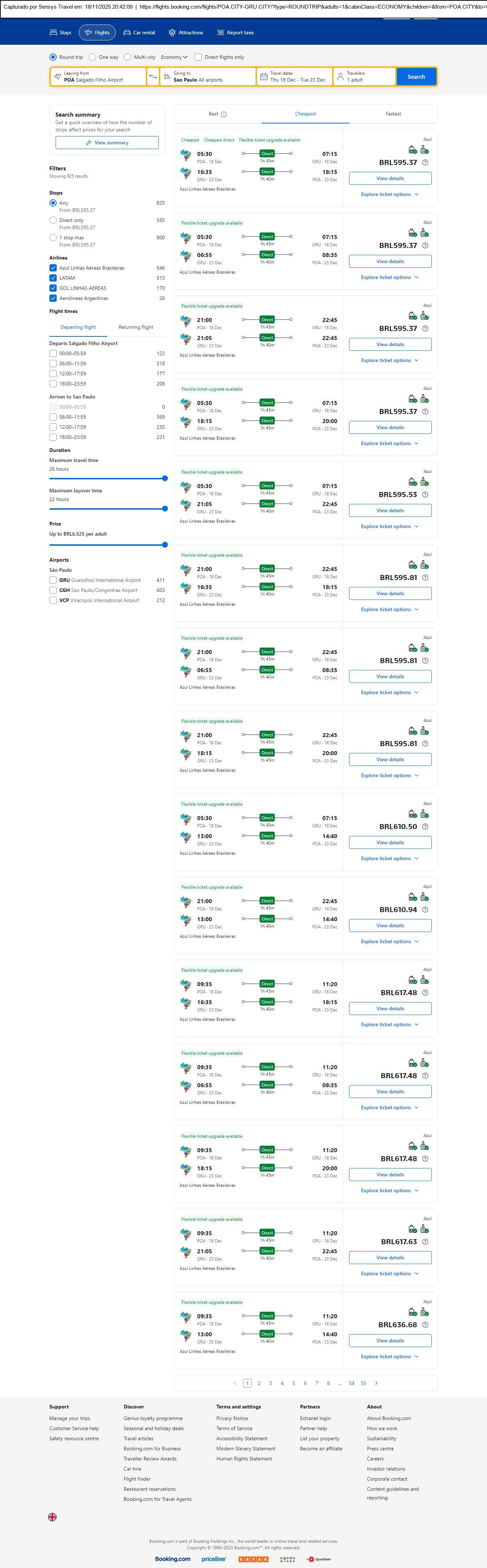Open Attractions from the top navigation
Image resolution: width=487 pixels, height=1568 pixels.
click(x=186, y=32)
